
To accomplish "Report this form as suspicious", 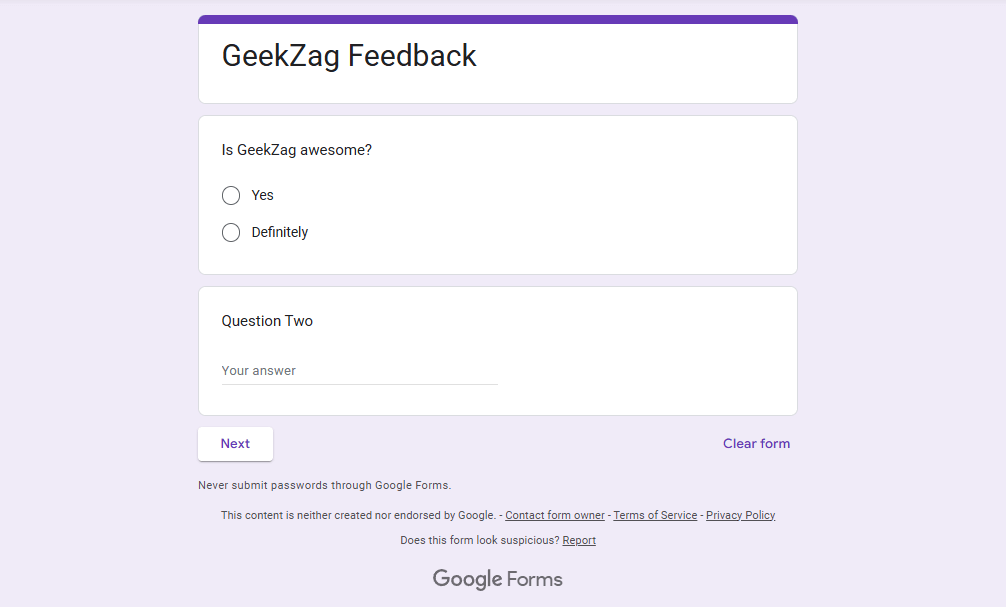I will click(579, 540).
